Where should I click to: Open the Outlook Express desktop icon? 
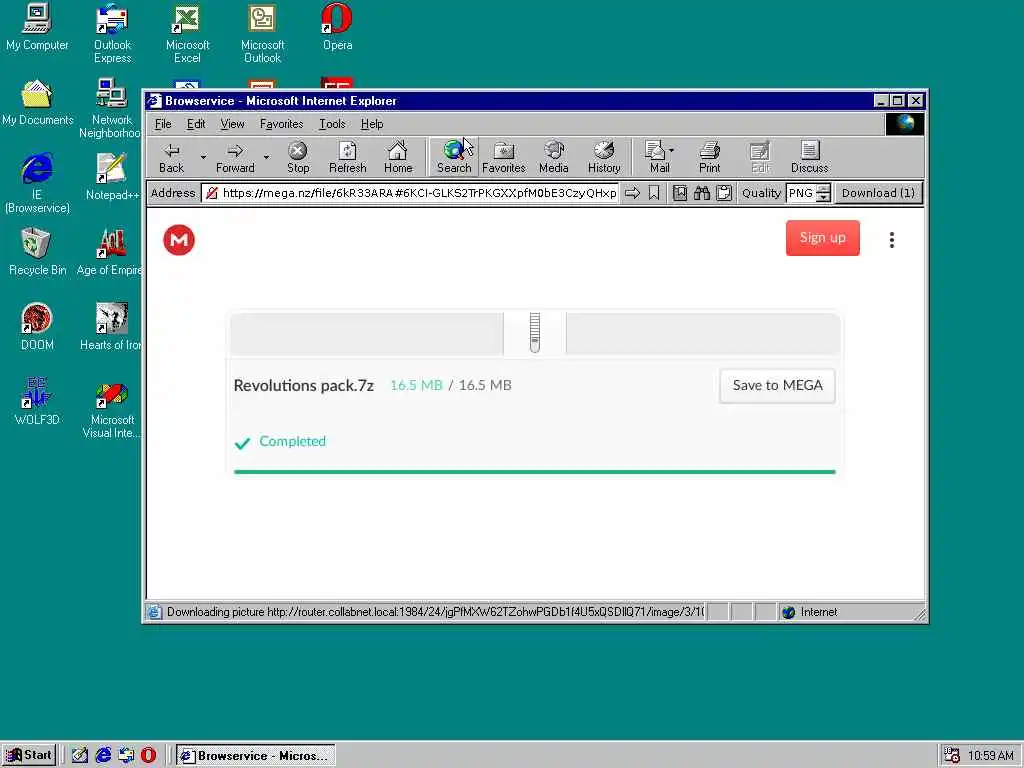tap(112, 33)
